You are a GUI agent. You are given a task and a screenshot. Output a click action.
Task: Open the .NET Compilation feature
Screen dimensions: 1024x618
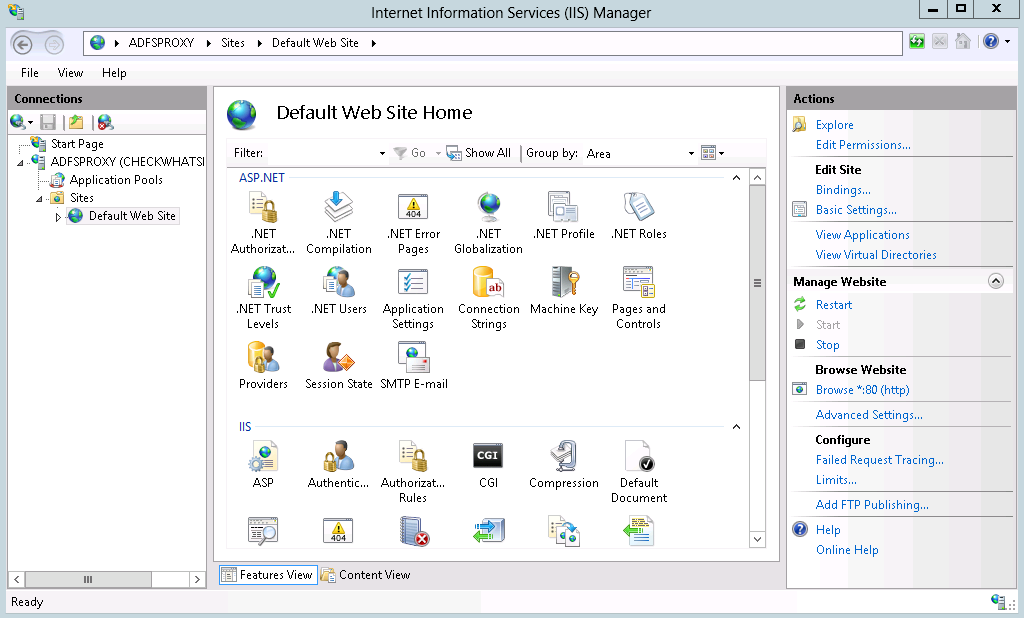click(x=338, y=222)
